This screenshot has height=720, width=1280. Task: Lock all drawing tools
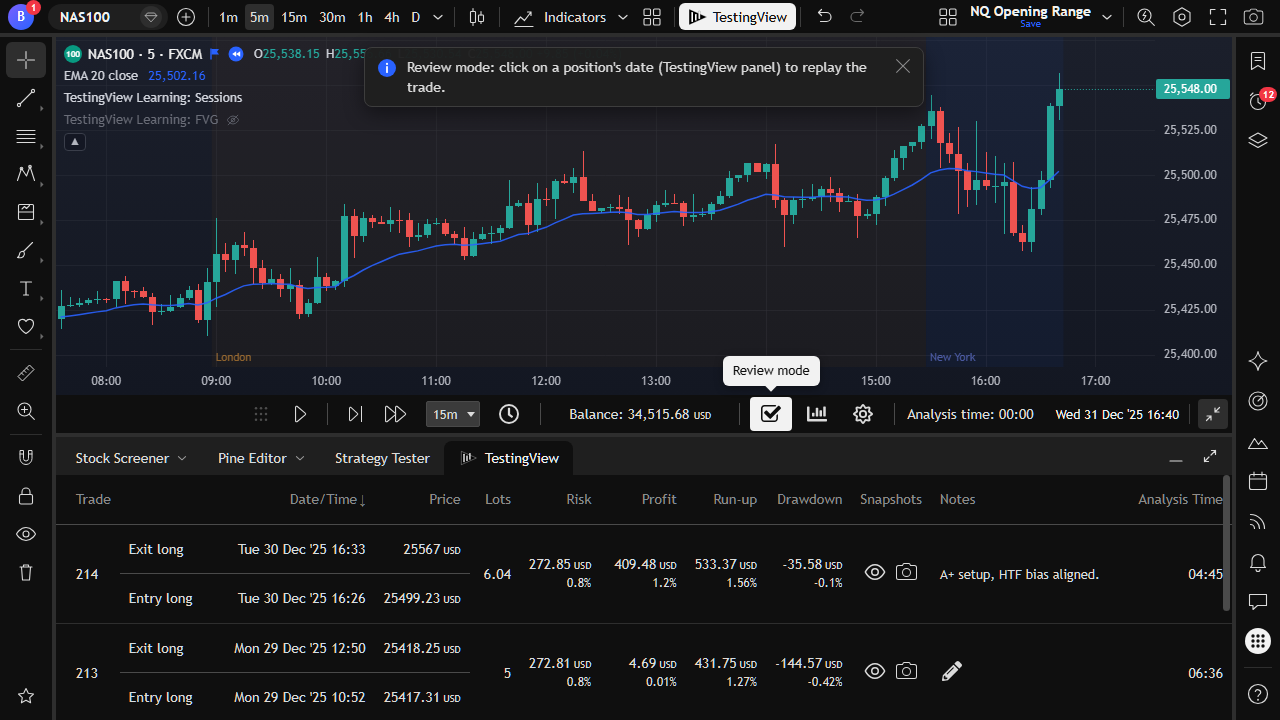tap(26, 496)
